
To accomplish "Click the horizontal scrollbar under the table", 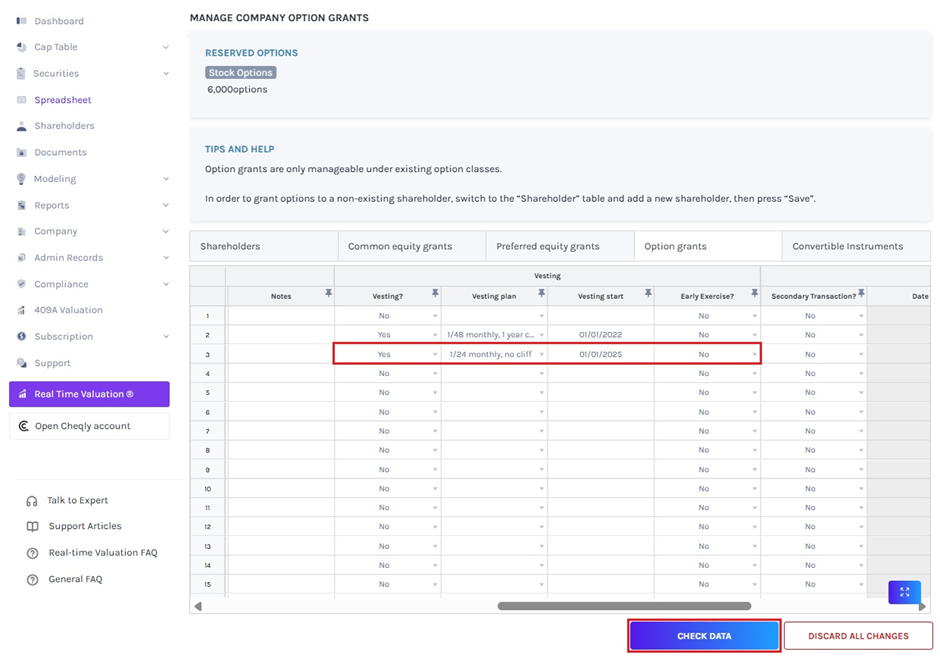I will pos(624,606).
